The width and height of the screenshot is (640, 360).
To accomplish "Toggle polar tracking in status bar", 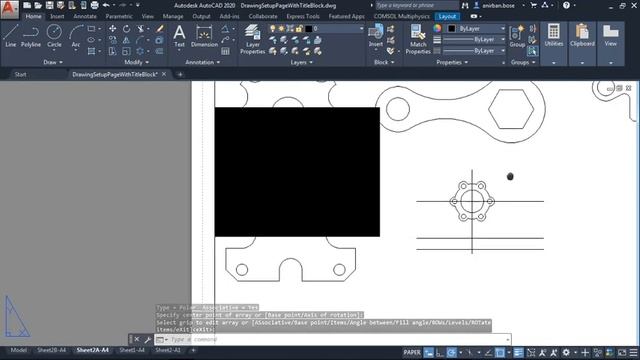I will point(451,352).
